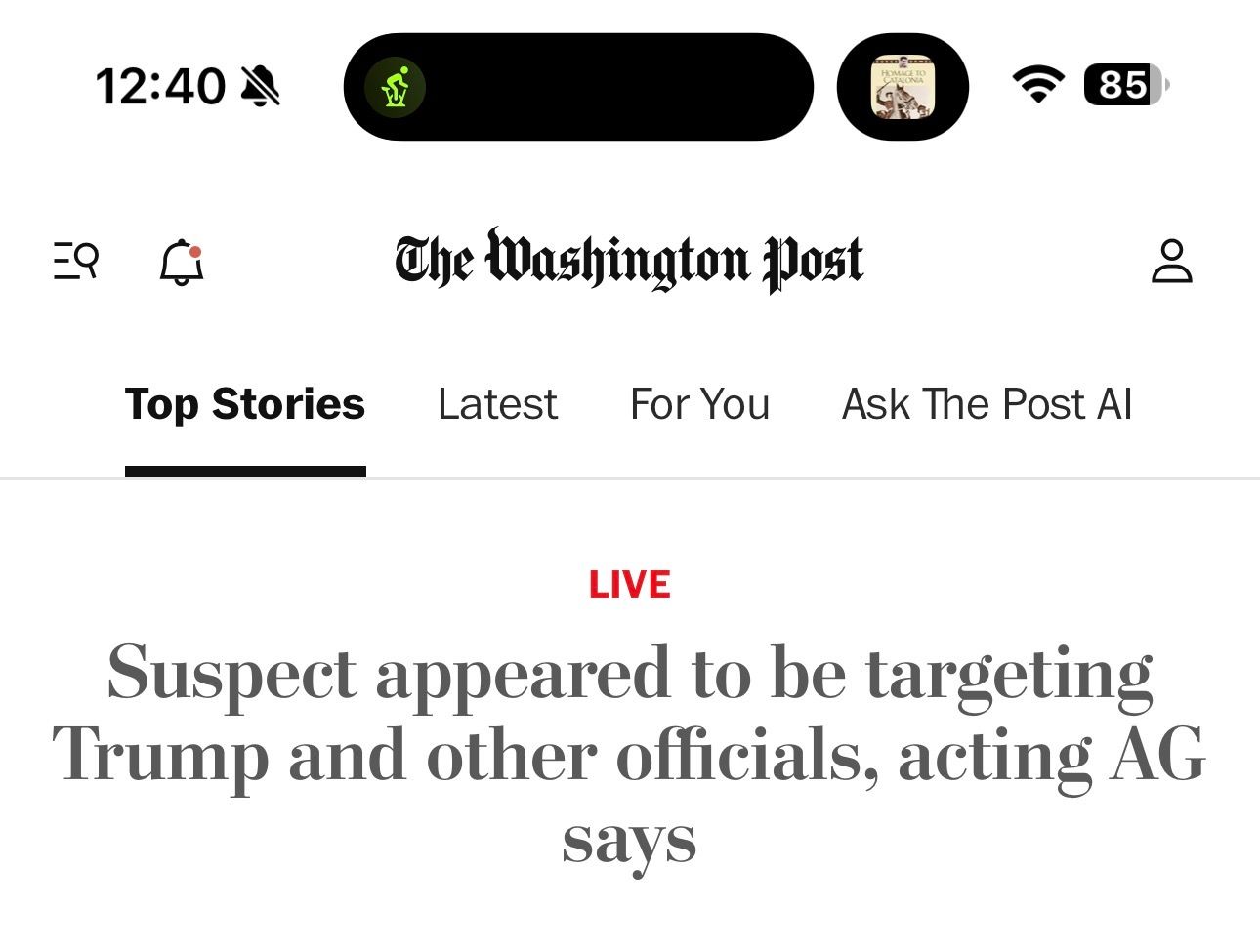Screen dimensions: 1260x952
Task: Click the gray divider line under tabs
Action: (781, 478)
